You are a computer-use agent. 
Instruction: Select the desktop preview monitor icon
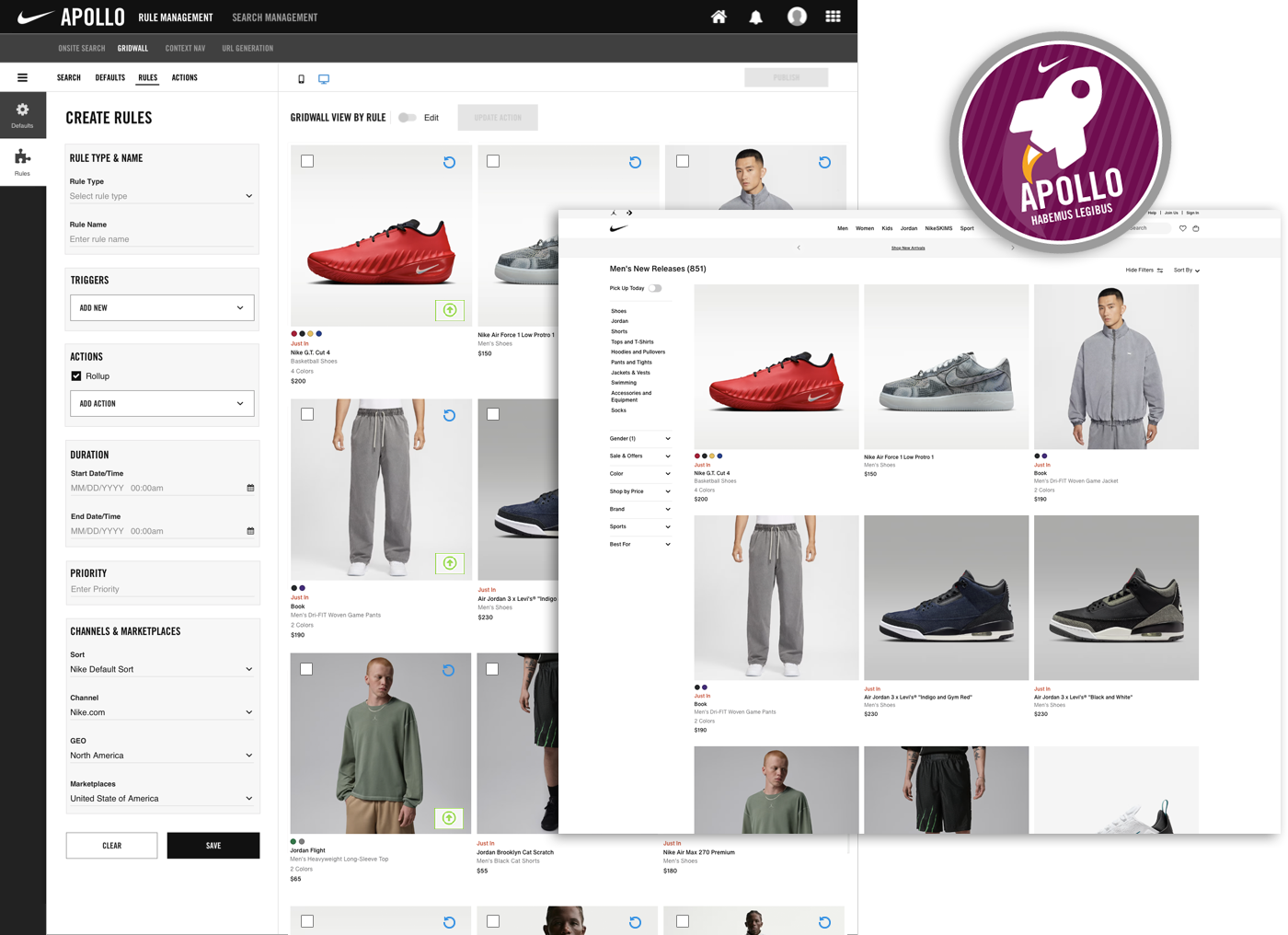(323, 79)
